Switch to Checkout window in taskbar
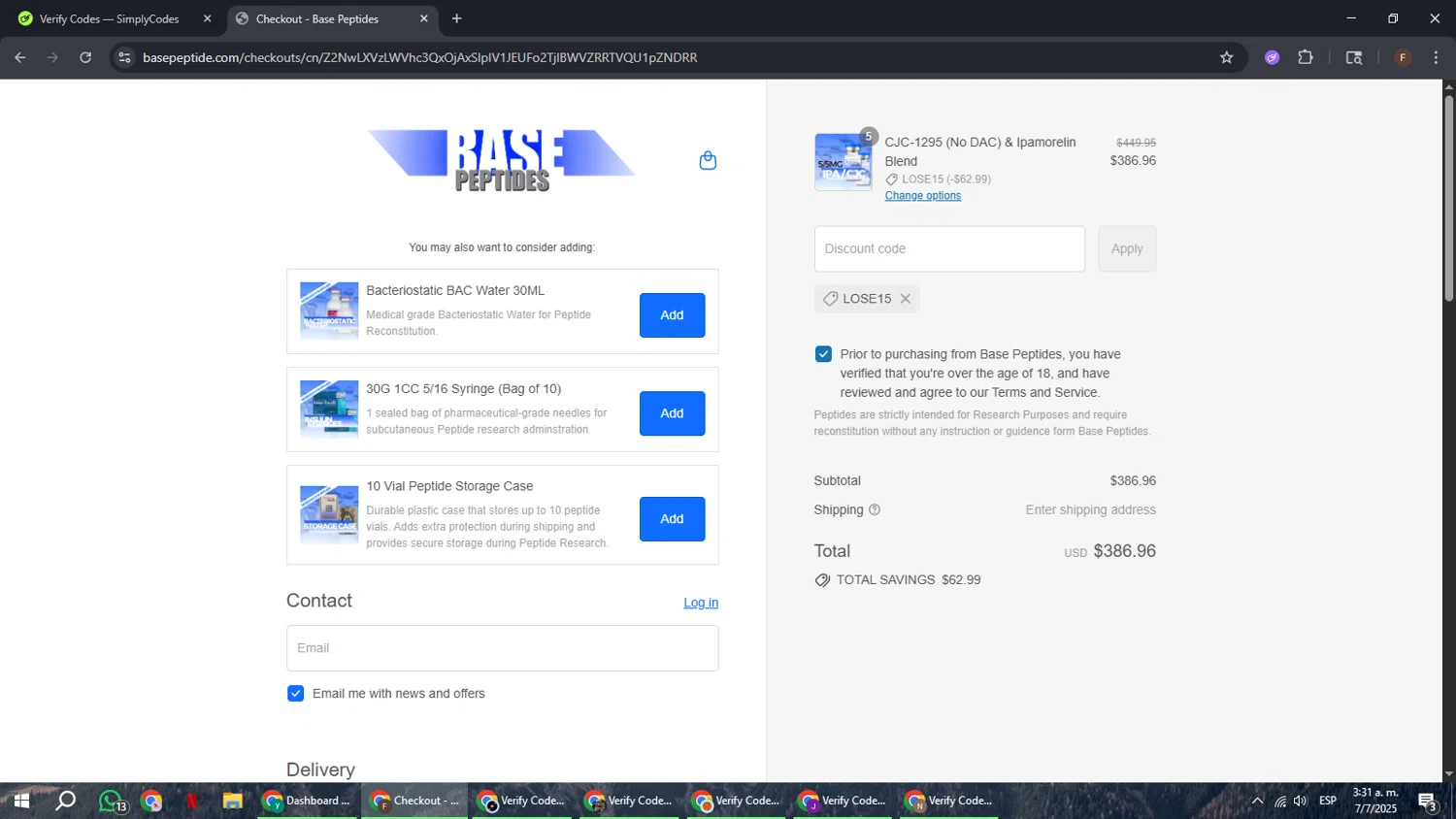The image size is (1456, 819). click(414, 802)
